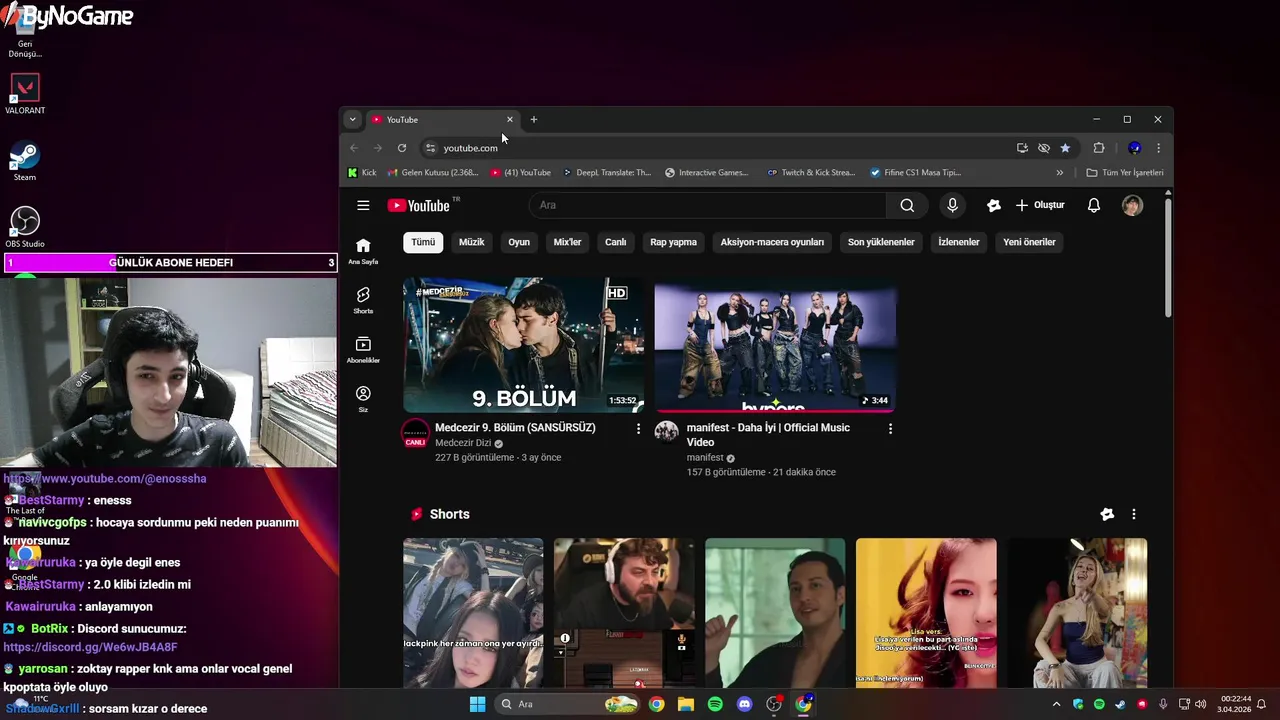Expand hidden bookmarks overflow chevron

click(1060, 172)
